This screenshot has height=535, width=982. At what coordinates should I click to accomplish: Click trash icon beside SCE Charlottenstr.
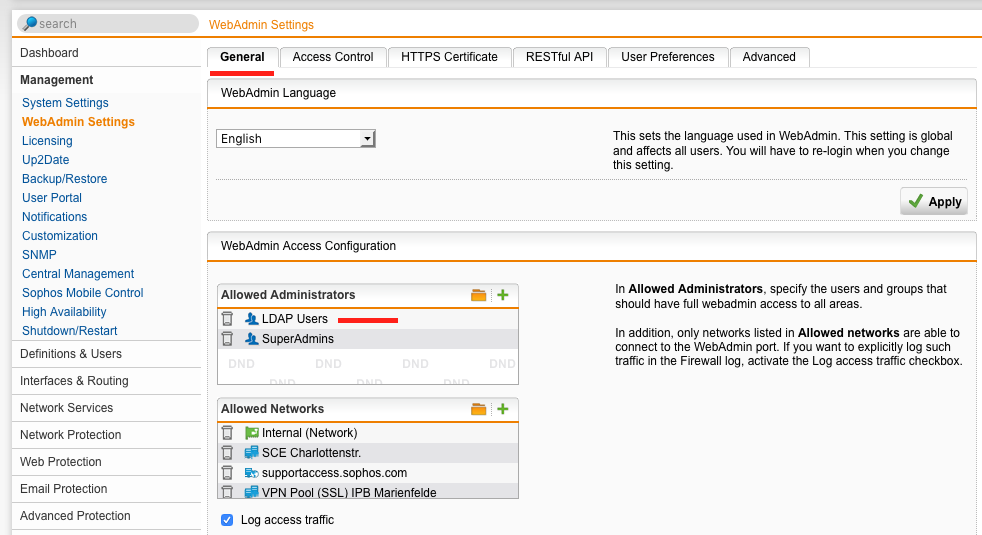(x=228, y=453)
